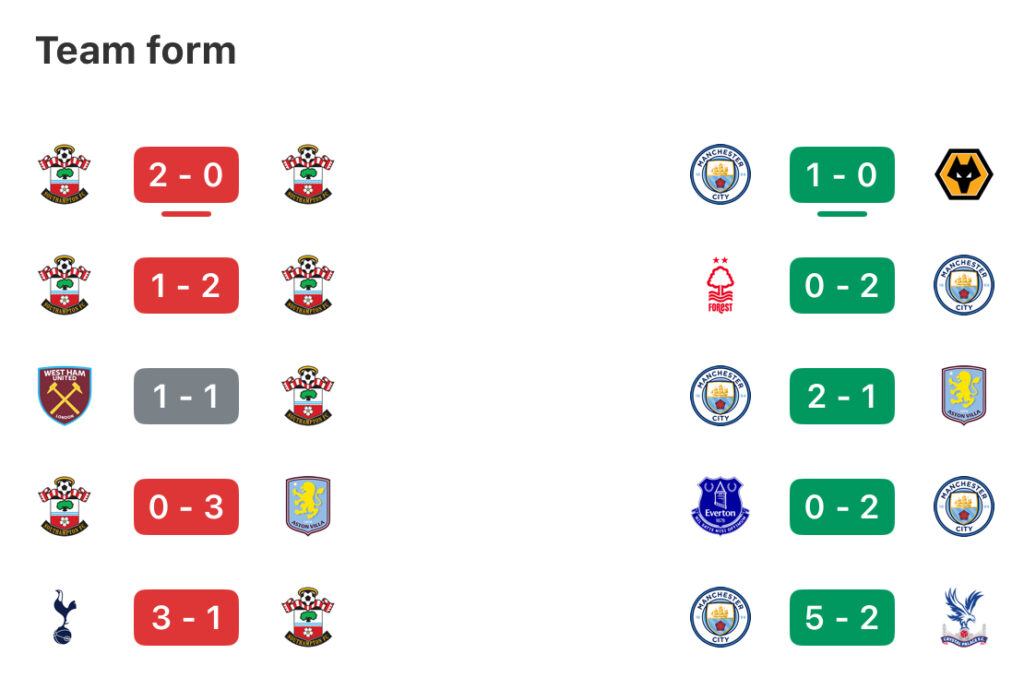This screenshot has width=1024, height=690.
Task: Open the grey 1 - 1 draw result
Action: tap(186, 396)
